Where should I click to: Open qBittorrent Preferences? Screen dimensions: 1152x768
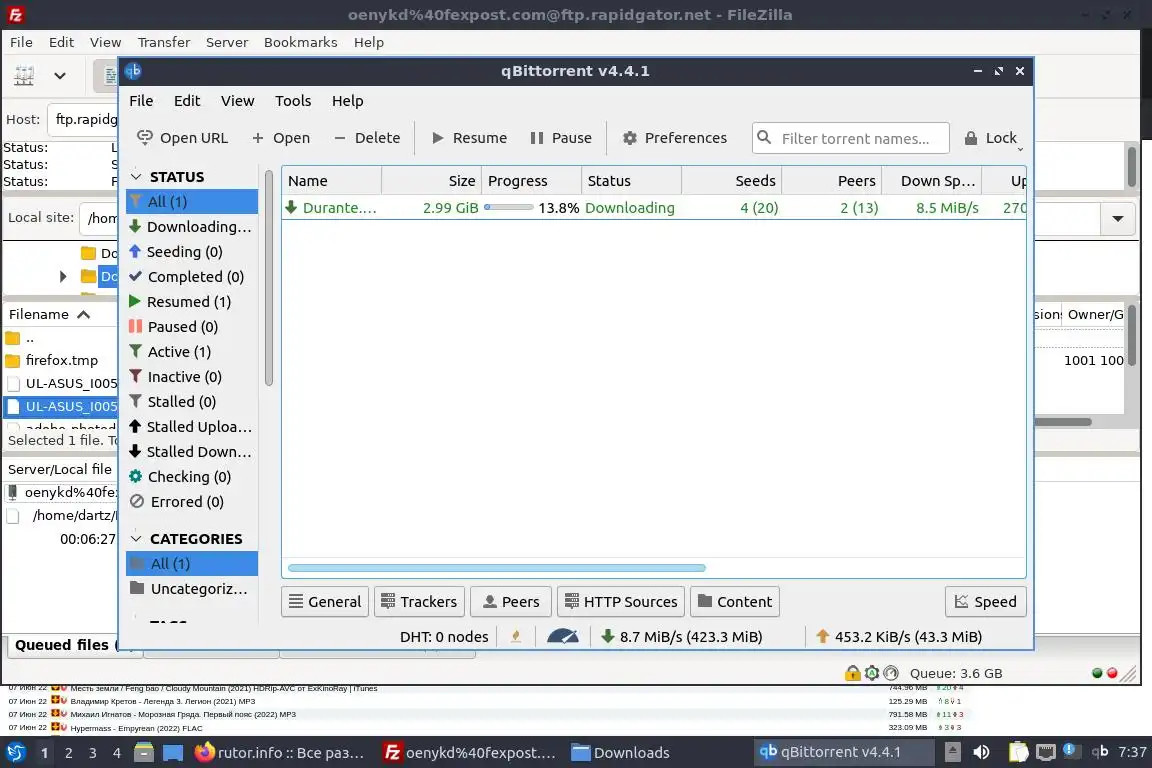tap(674, 138)
